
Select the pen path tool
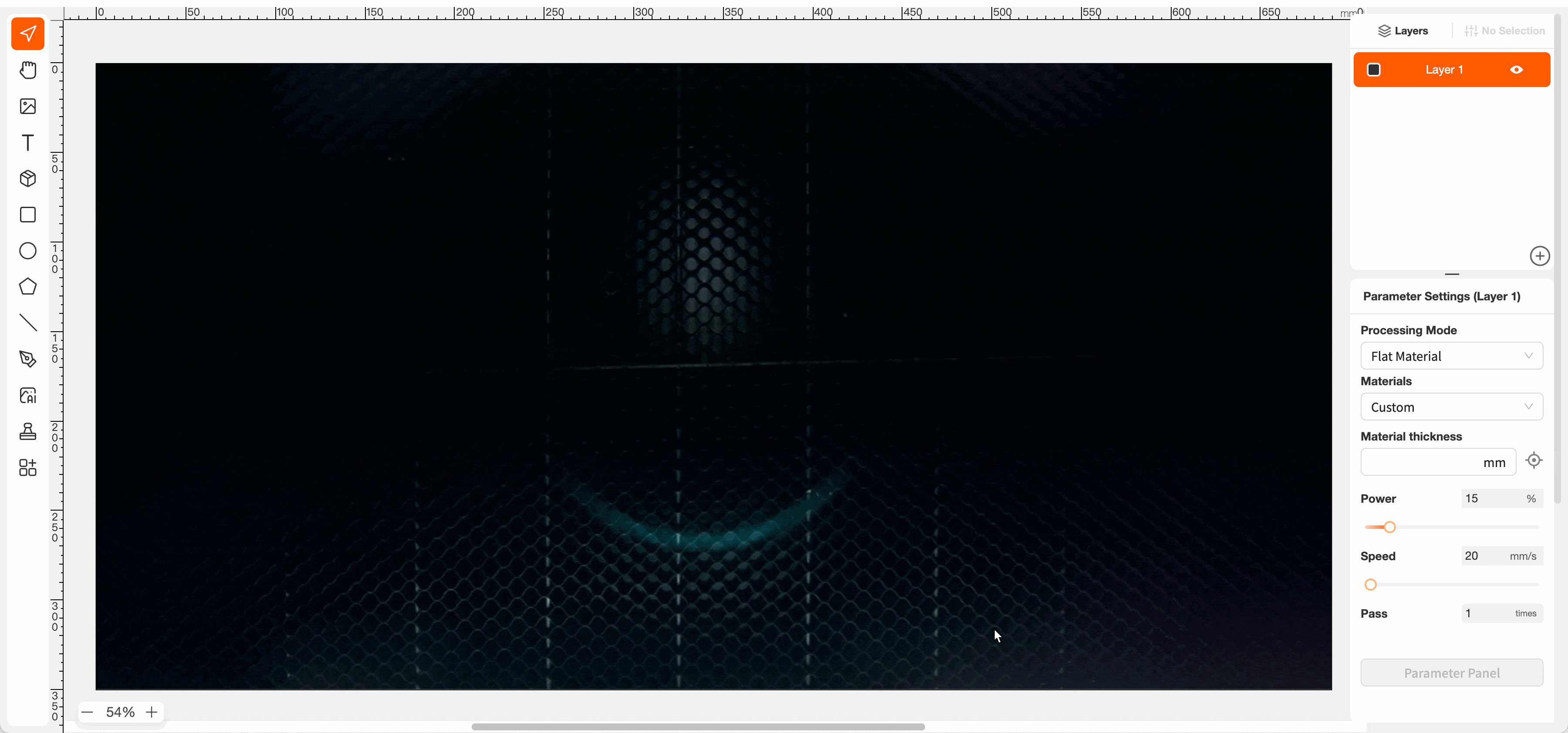tap(27, 359)
